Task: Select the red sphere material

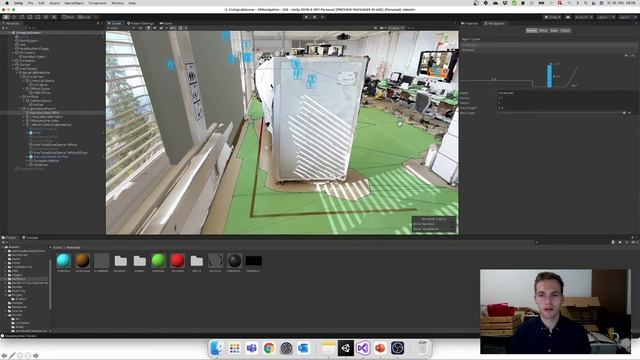Action: (x=177, y=260)
